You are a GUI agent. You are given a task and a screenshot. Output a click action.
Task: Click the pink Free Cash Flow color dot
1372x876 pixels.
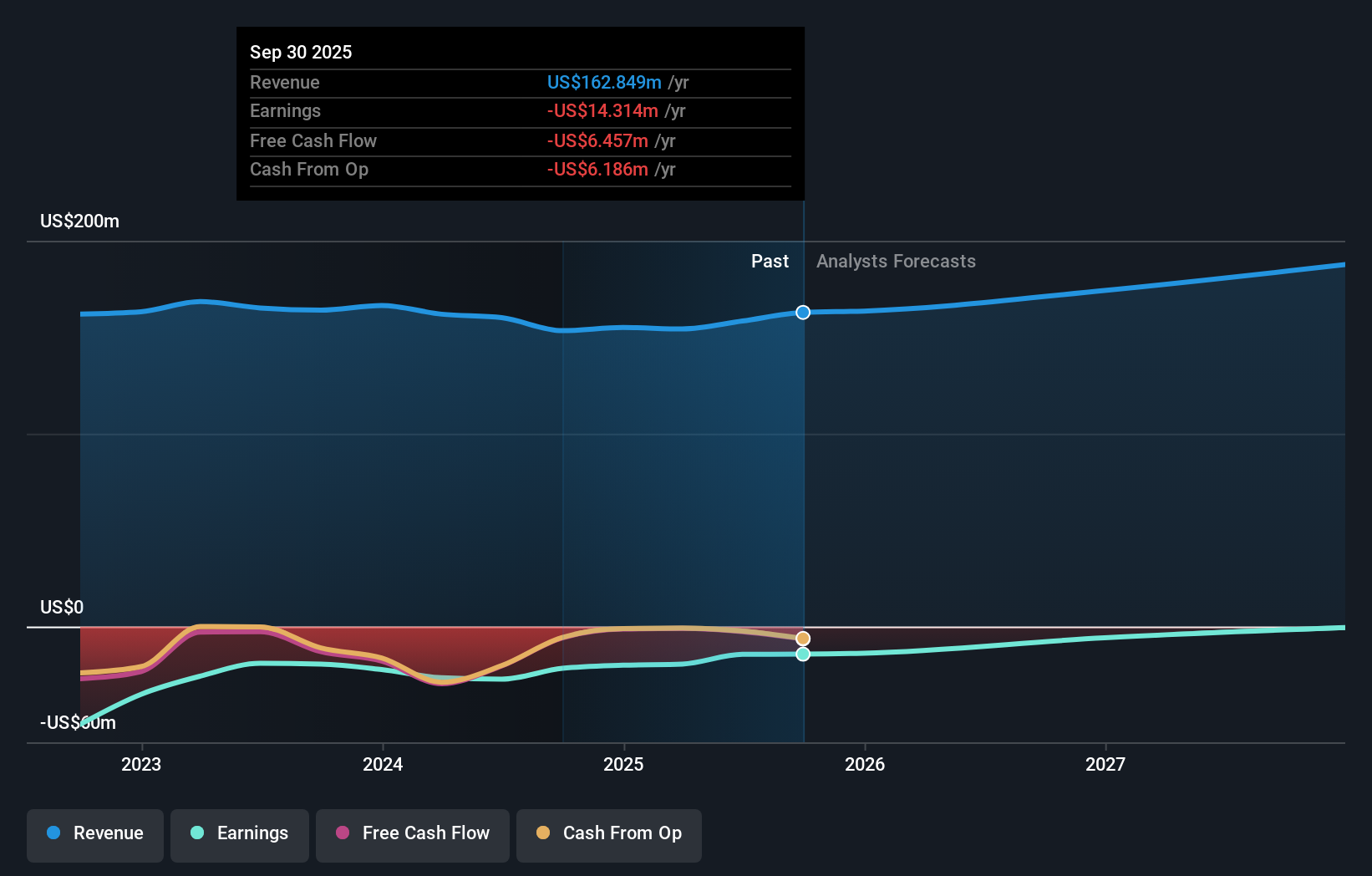pos(341,833)
